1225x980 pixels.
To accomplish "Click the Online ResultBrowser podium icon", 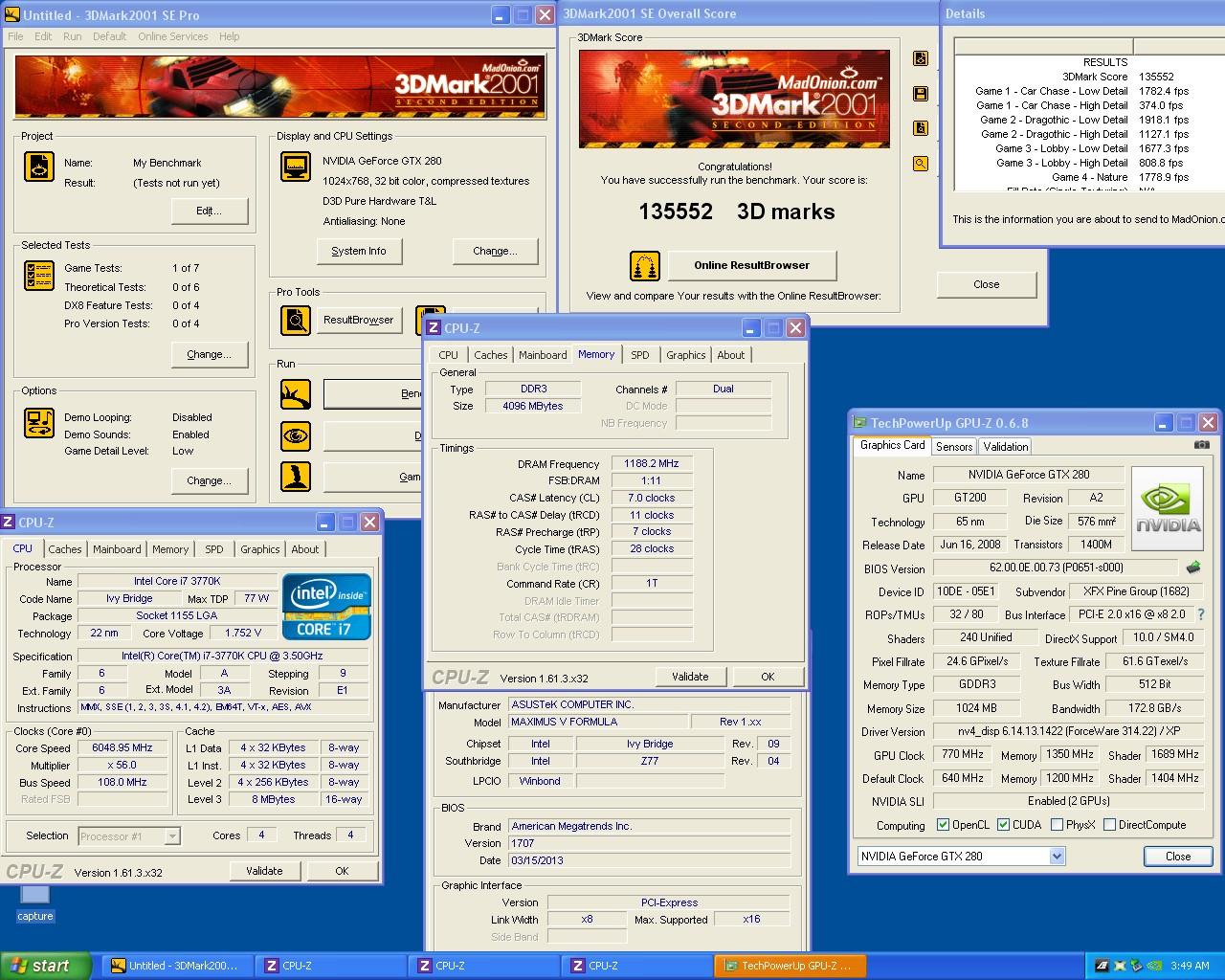I will 645,266.
